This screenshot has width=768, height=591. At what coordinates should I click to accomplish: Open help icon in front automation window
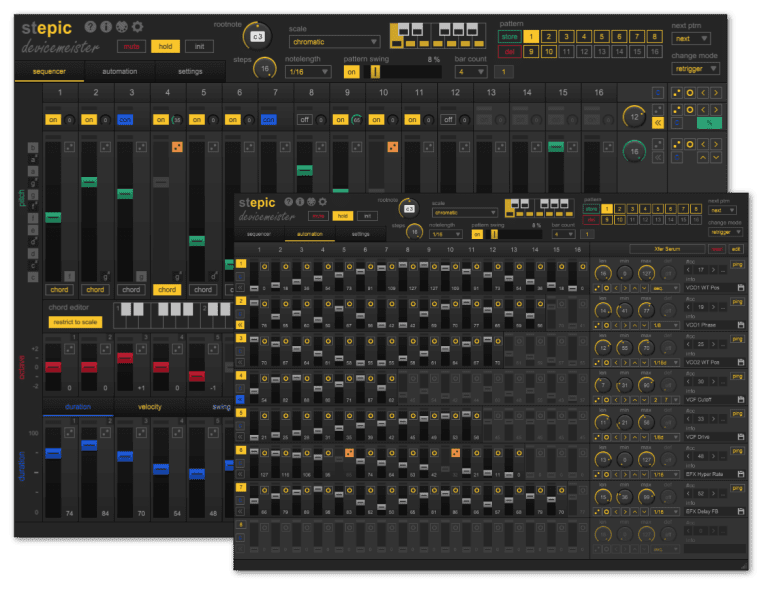click(288, 202)
